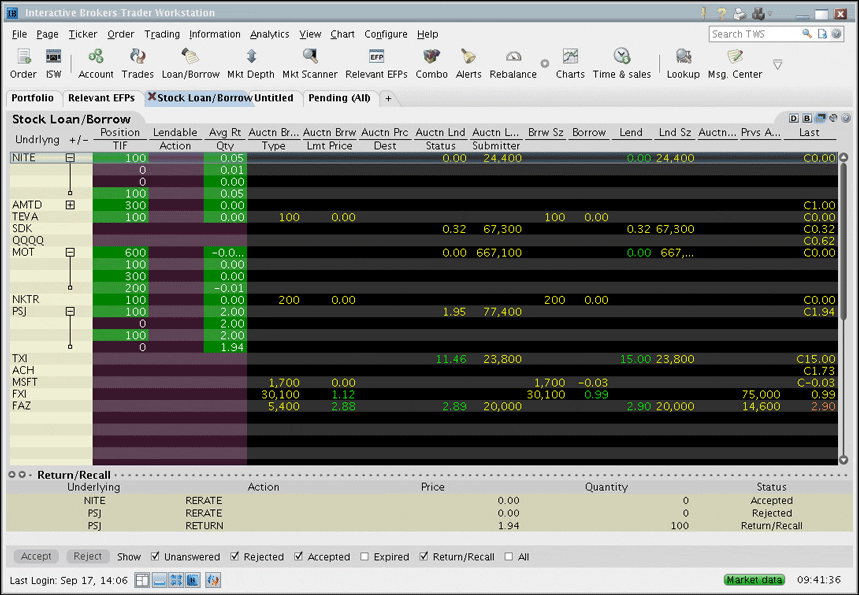Click the B icon in Stock Loan/Borrow header
859x595 pixels.
[x=807, y=118]
